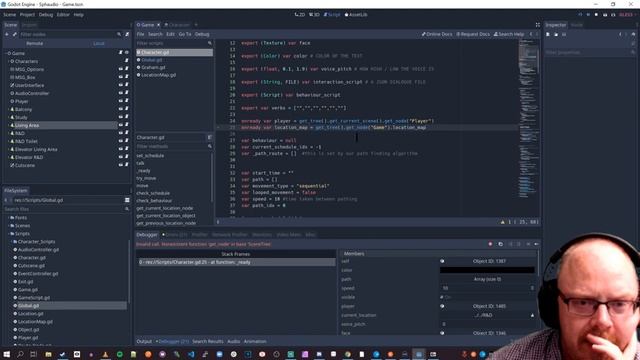Viewport: 640px width, 360px height.
Task: Toggle distraction-free mode expand icon
Action: pyautogui.click(x=538, y=25)
